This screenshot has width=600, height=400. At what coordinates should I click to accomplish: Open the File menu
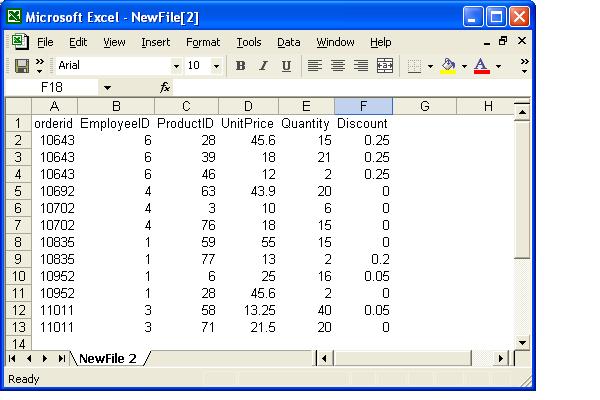(x=45, y=42)
